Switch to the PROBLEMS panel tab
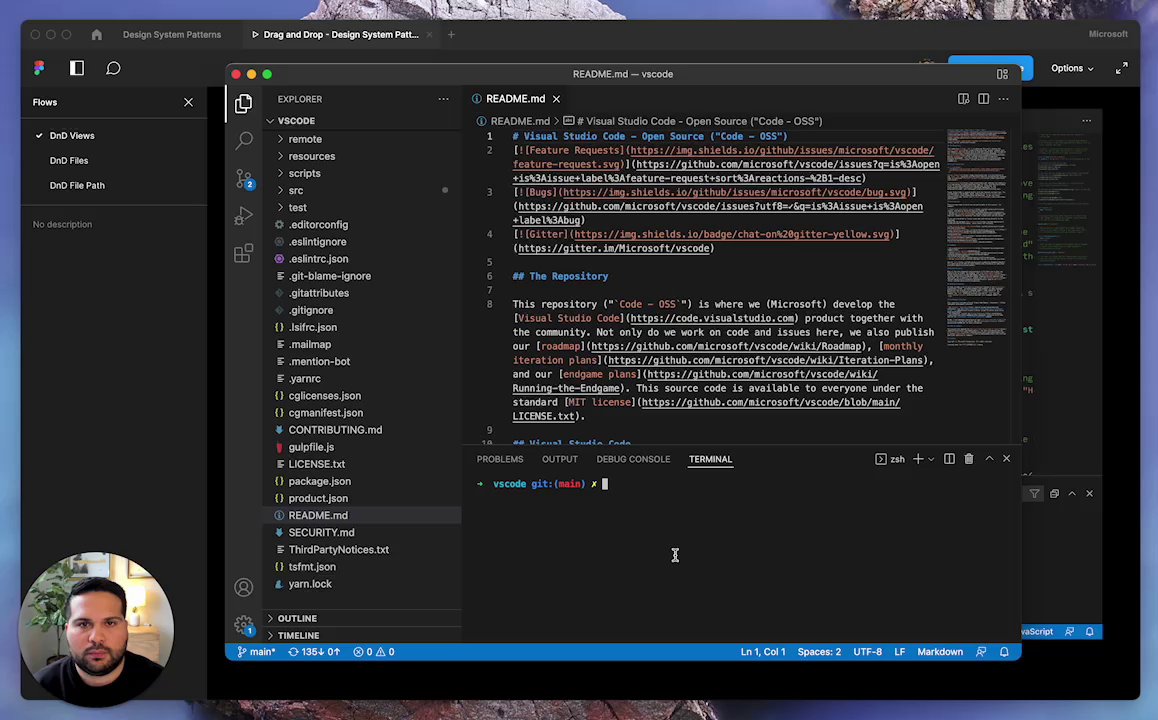Screen dimensions: 1158x720 pos(500,459)
